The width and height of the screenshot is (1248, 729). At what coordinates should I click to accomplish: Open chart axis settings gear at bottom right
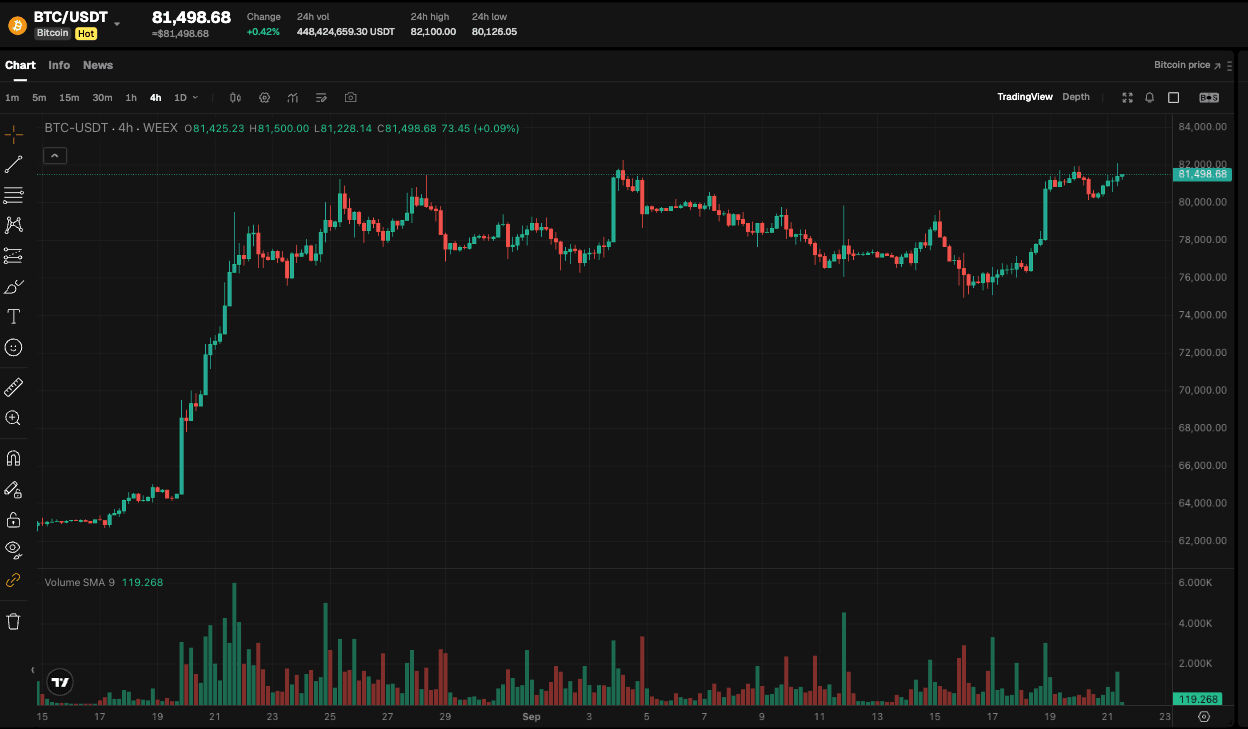pyautogui.click(x=1204, y=716)
